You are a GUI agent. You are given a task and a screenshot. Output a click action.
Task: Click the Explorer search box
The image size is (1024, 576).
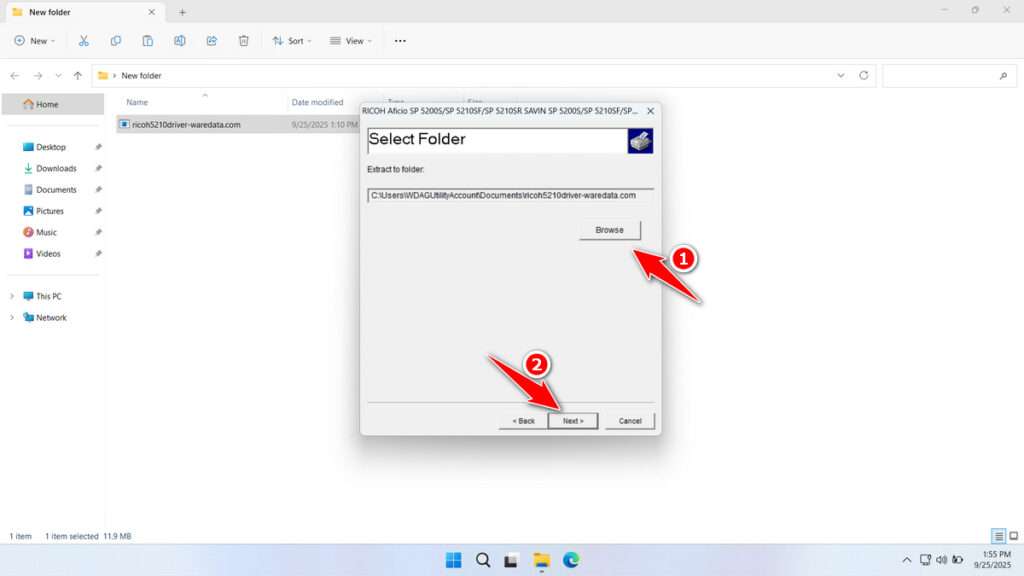pos(950,76)
